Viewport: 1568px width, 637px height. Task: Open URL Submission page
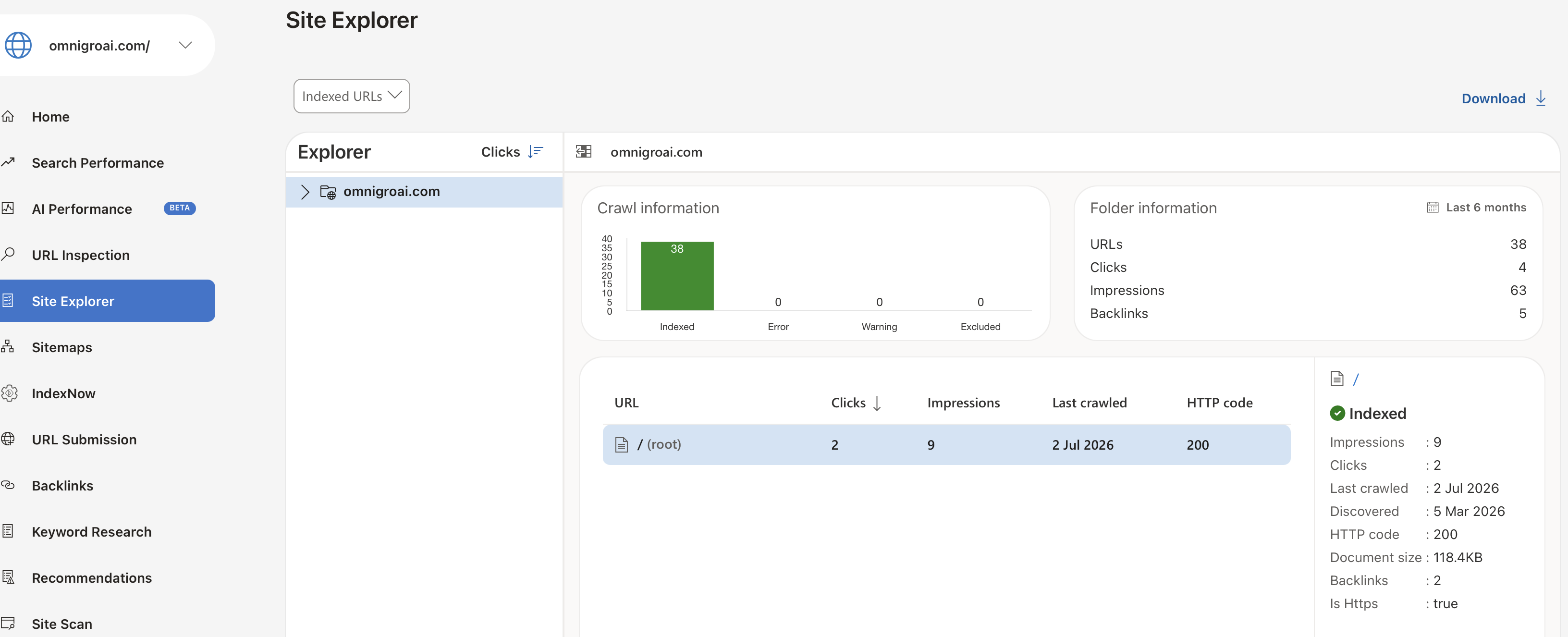(x=84, y=440)
